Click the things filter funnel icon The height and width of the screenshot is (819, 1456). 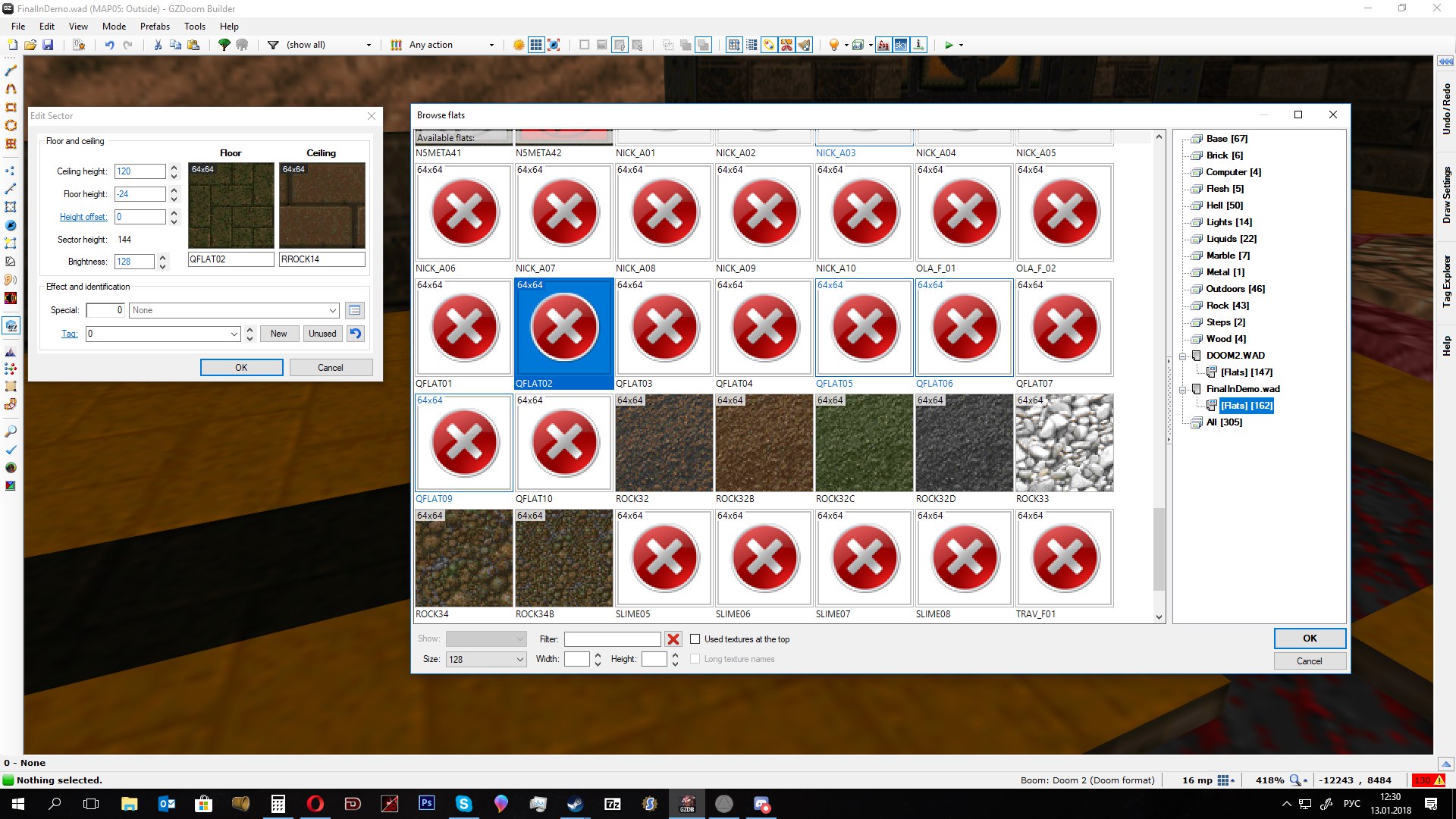pos(273,45)
